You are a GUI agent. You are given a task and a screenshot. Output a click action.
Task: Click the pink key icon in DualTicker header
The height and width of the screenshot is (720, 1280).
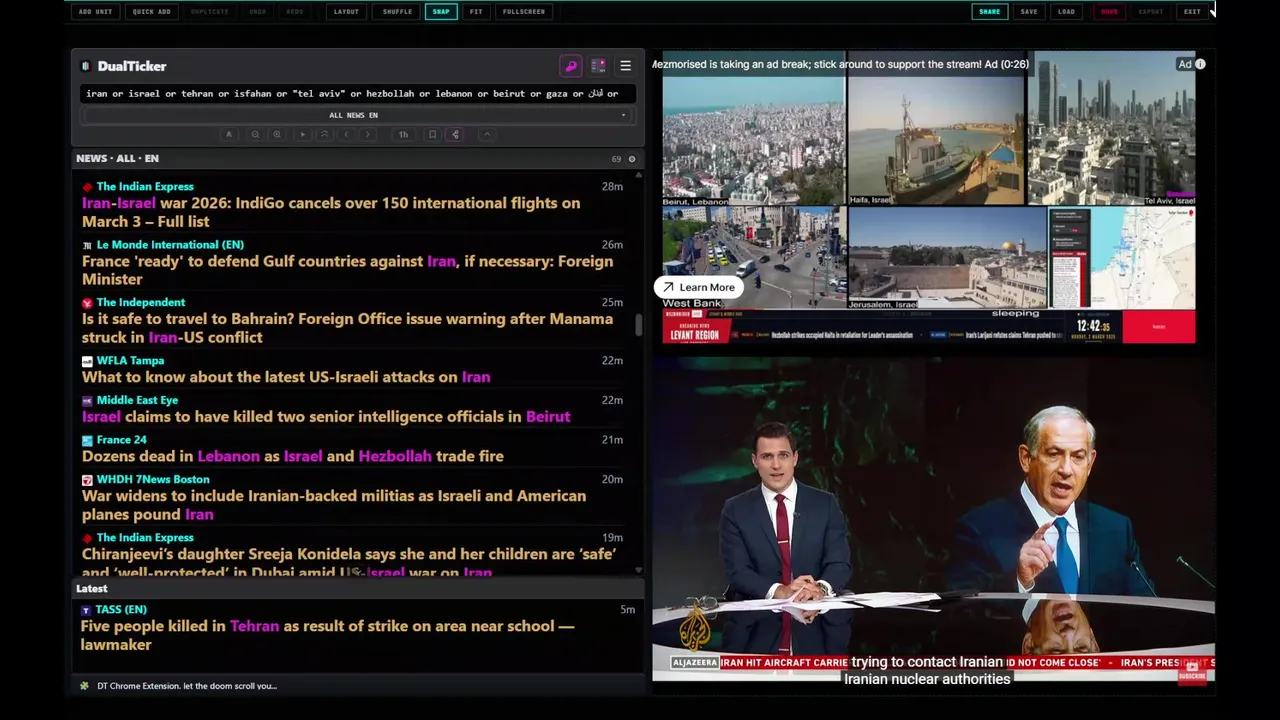[571, 66]
